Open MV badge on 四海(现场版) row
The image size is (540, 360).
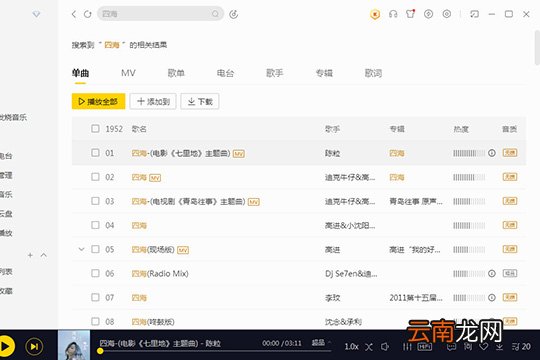click(x=183, y=250)
